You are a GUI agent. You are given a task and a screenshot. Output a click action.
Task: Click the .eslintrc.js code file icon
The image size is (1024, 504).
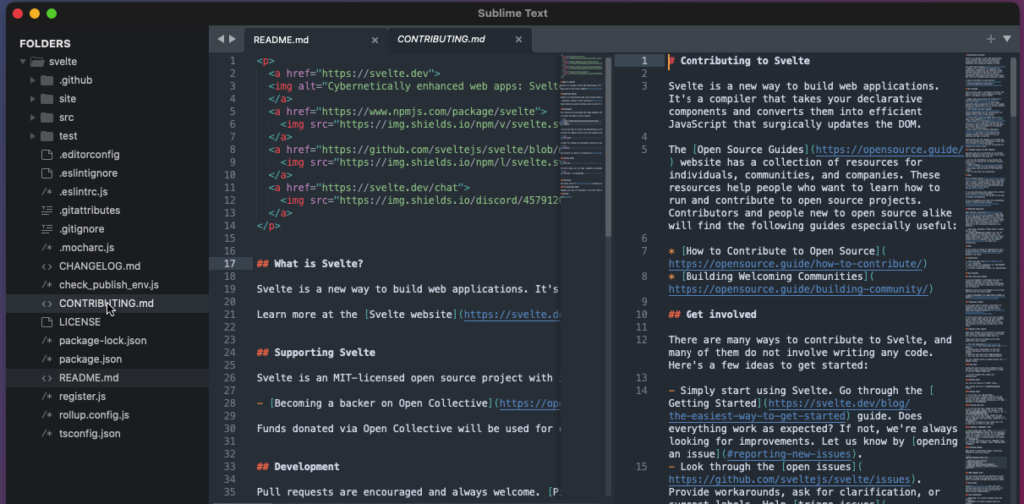point(47,192)
